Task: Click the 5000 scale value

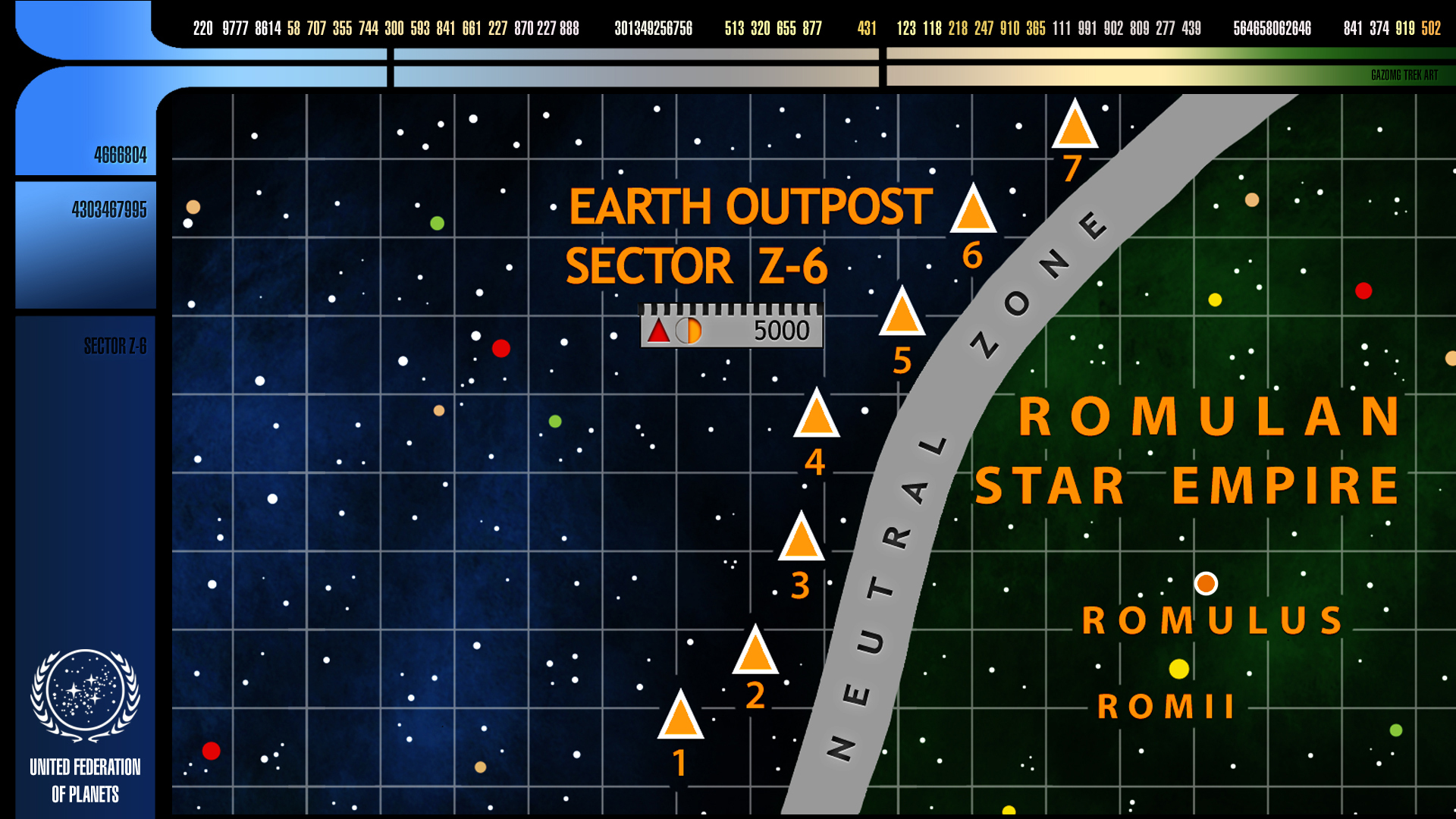Action: 781,331
